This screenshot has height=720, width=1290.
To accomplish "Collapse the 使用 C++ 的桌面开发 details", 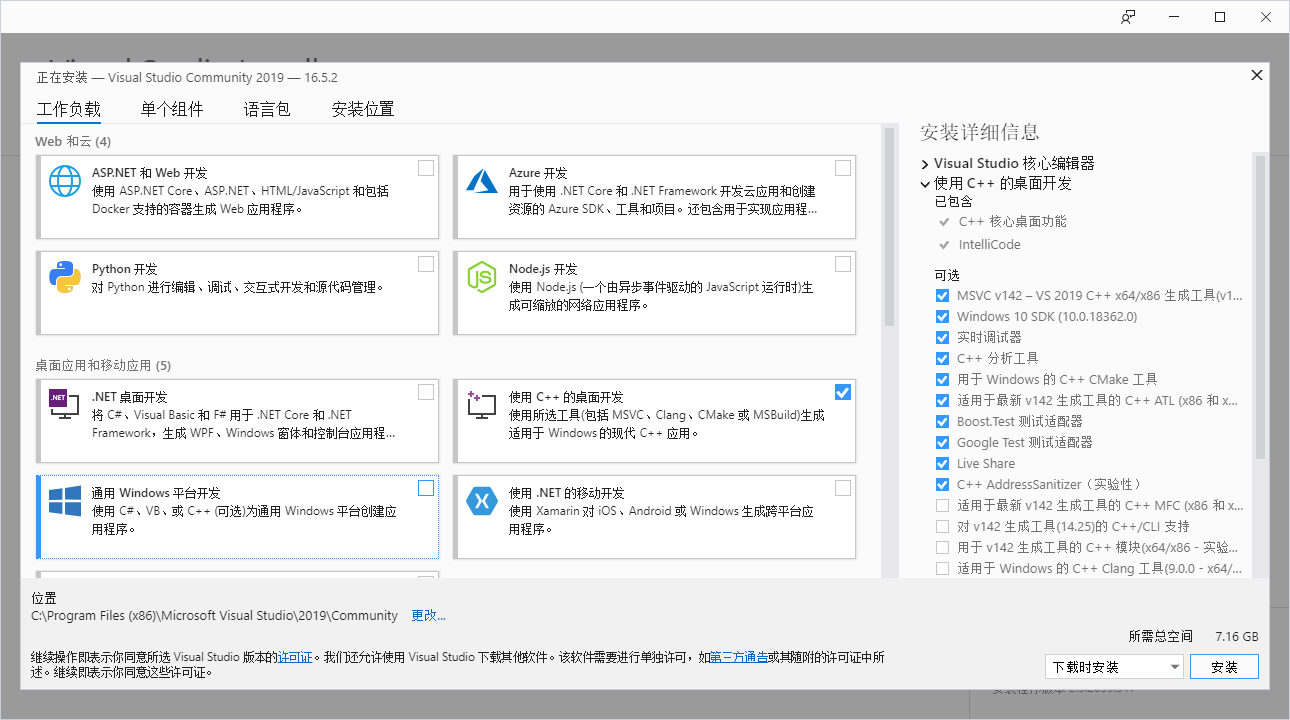I will pos(925,184).
